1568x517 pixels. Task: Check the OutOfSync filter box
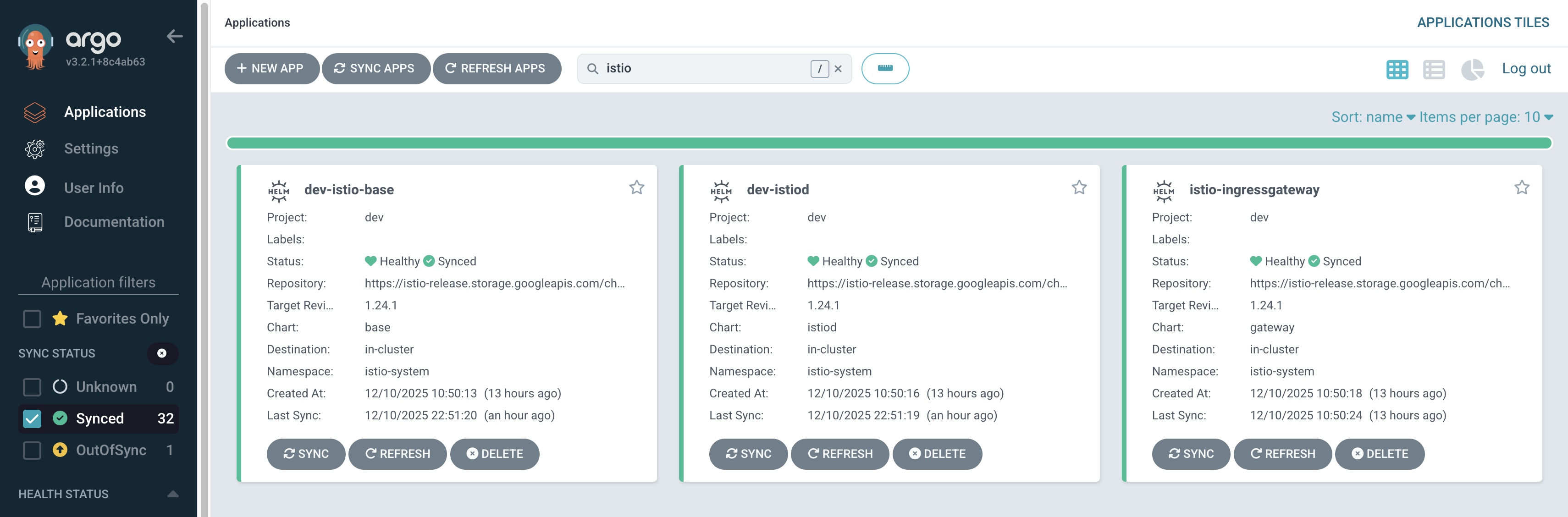click(32, 450)
